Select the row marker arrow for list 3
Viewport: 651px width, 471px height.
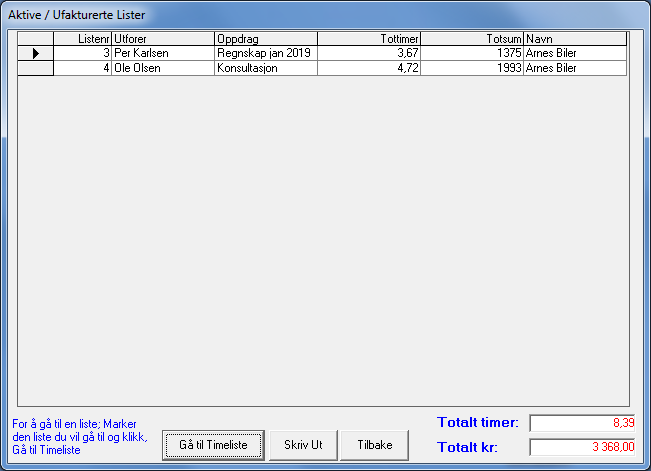[36, 53]
